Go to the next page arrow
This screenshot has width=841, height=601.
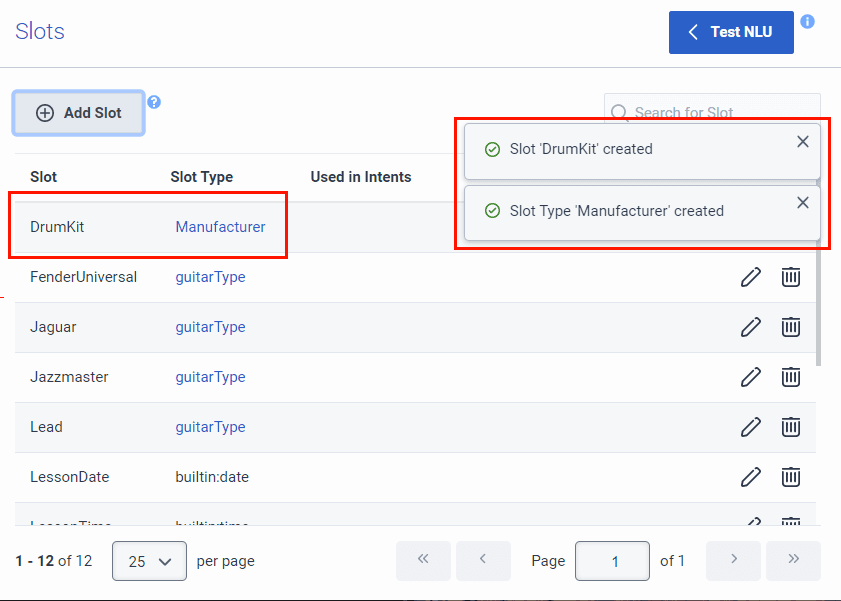click(733, 560)
